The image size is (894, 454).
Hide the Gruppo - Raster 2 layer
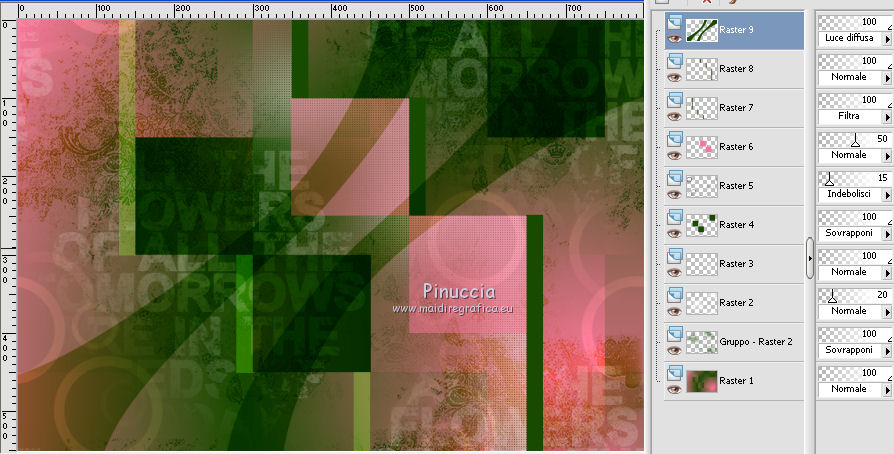click(x=674, y=351)
